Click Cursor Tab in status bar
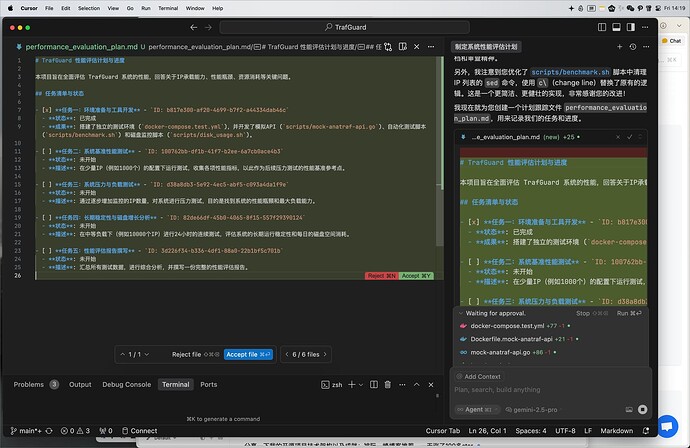The image size is (690, 448). pyautogui.click(x=443, y=431)
